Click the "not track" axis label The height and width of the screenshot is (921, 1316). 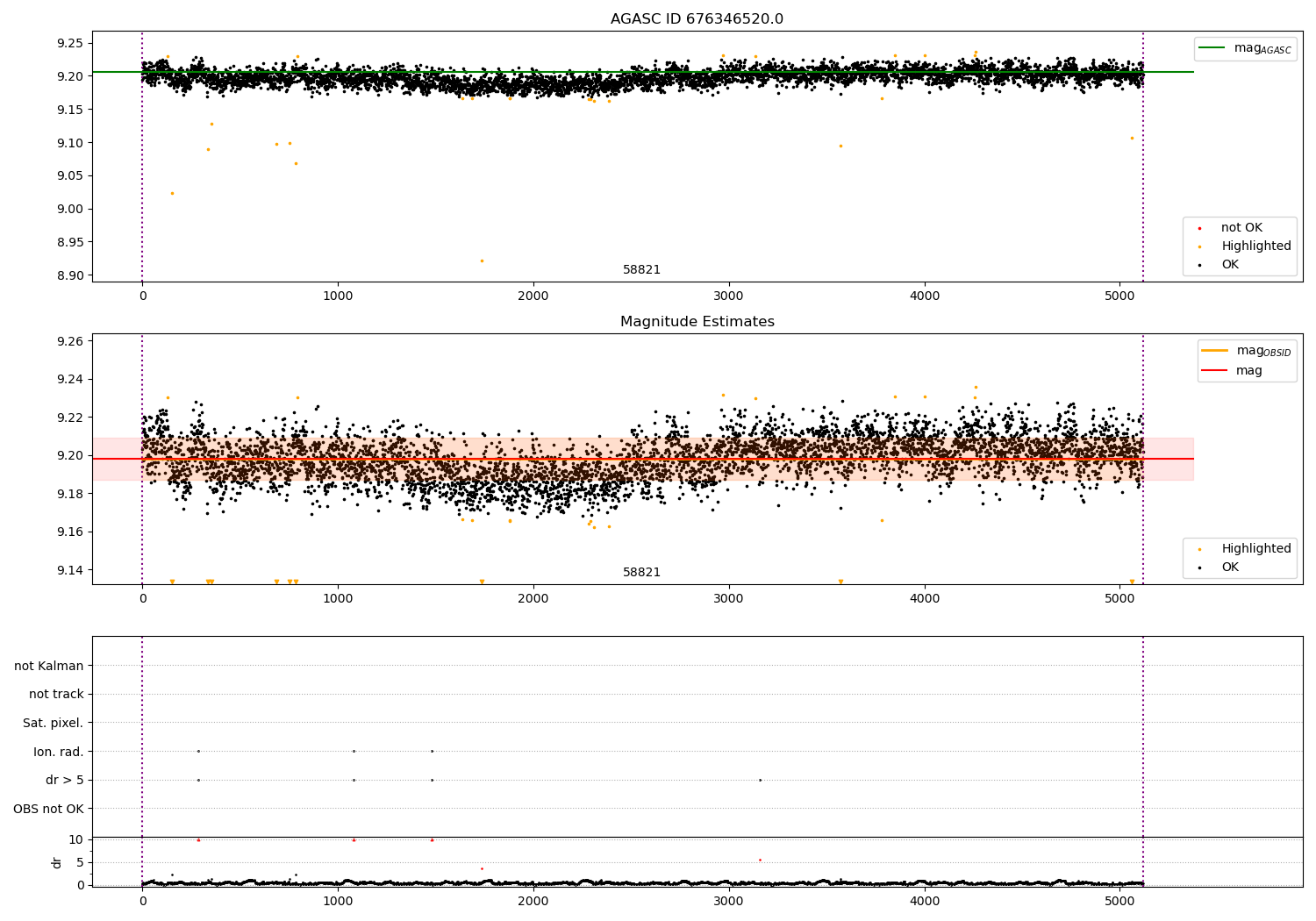pos(56,695)
